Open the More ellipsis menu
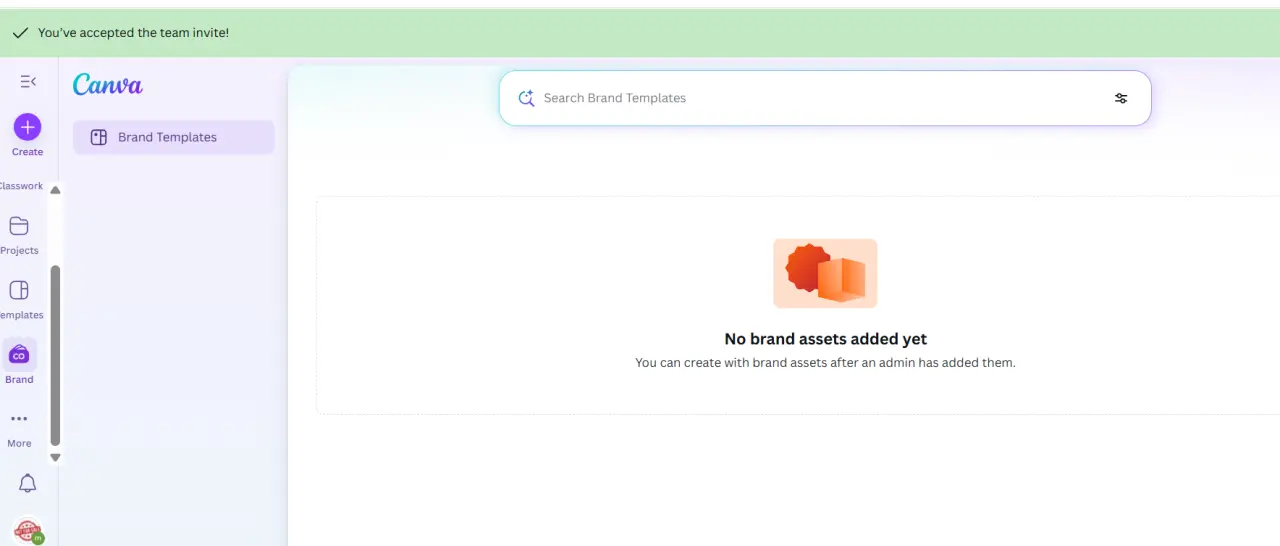Image resolution: width=1280 pixels, height=546 pixels. (x=19, y=419)
